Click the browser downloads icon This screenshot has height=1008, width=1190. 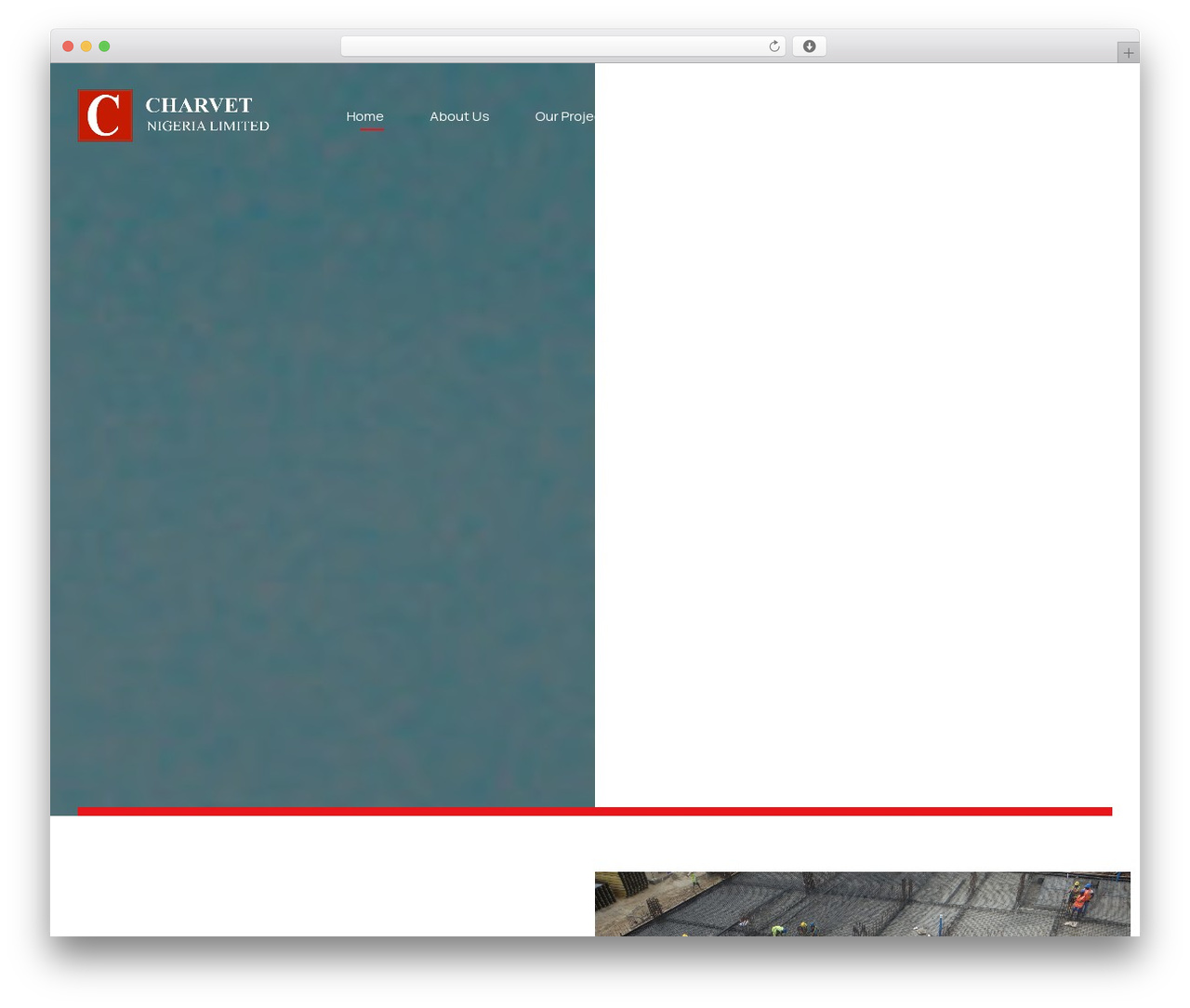[x=809, y=46]
